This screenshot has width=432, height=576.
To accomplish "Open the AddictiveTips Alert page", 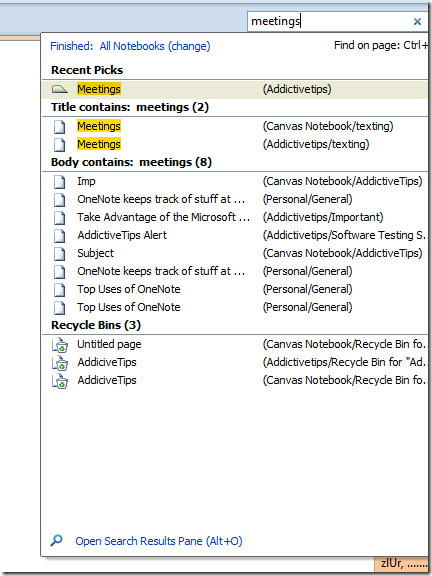I will click(x=235, y=235).
